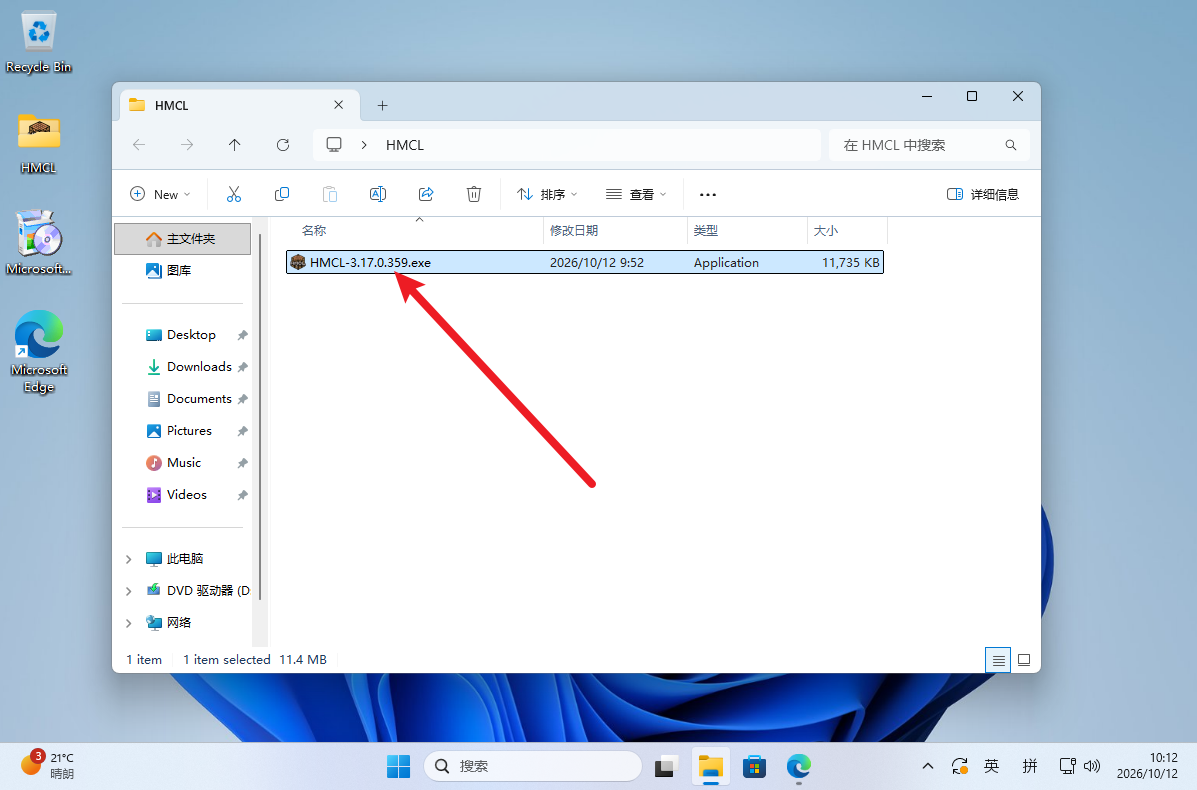
Task: Open clock and date 10:12 panel
Action: (x=1147, y=766)
